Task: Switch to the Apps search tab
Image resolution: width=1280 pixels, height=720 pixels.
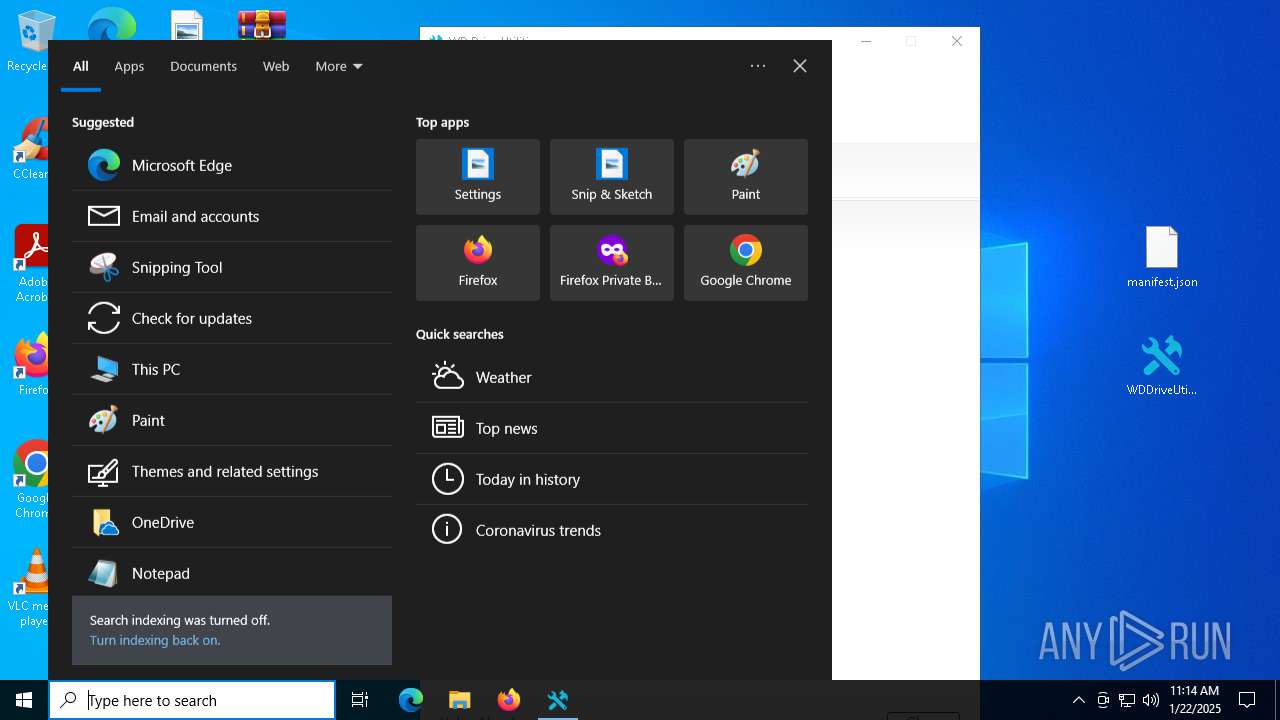Action: point(129,66)
